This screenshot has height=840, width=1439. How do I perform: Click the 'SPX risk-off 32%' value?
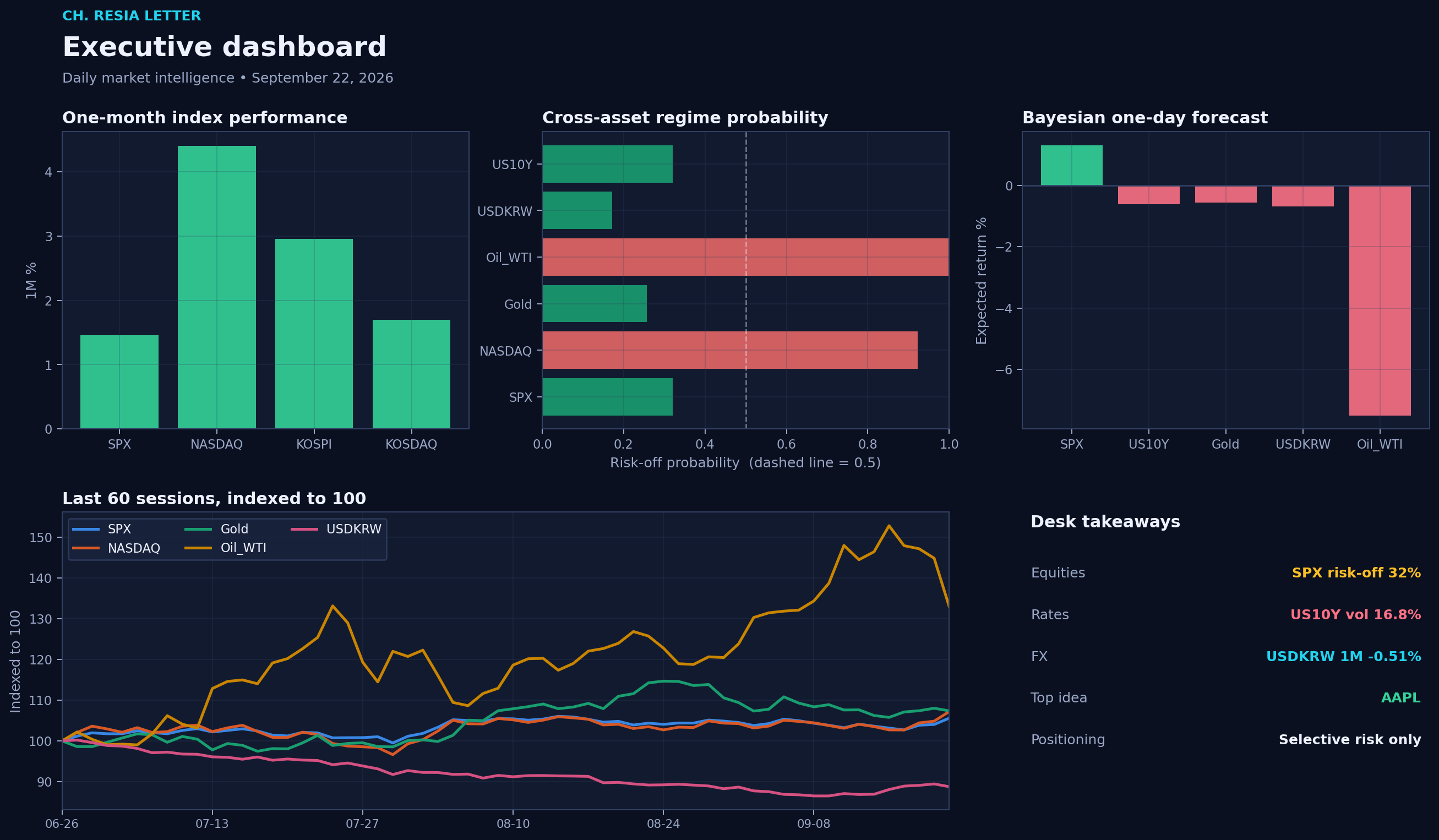pyautogui.click(x=1356, y=573)
